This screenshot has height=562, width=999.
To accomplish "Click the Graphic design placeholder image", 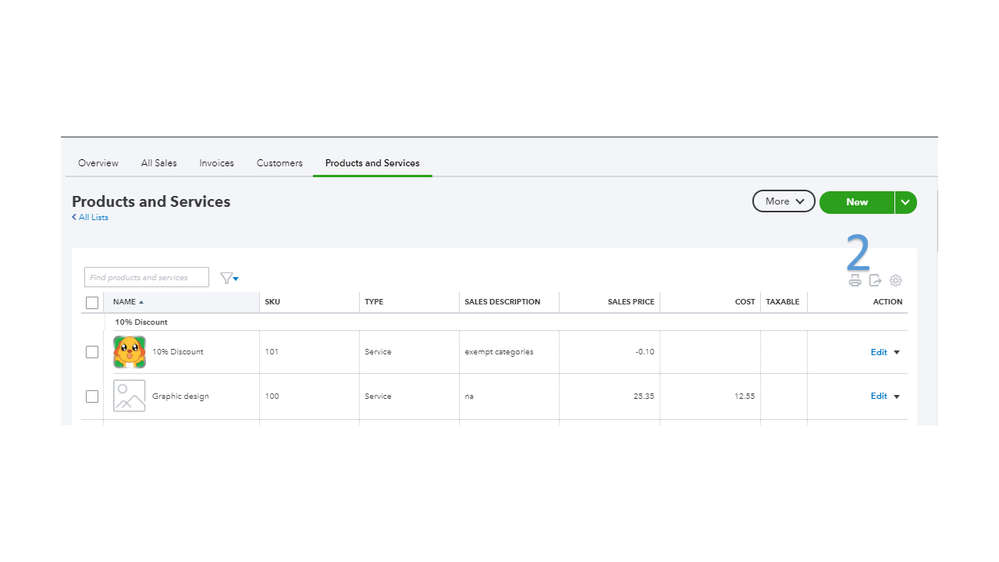I will pyautogui.click(x=129, y=396).
